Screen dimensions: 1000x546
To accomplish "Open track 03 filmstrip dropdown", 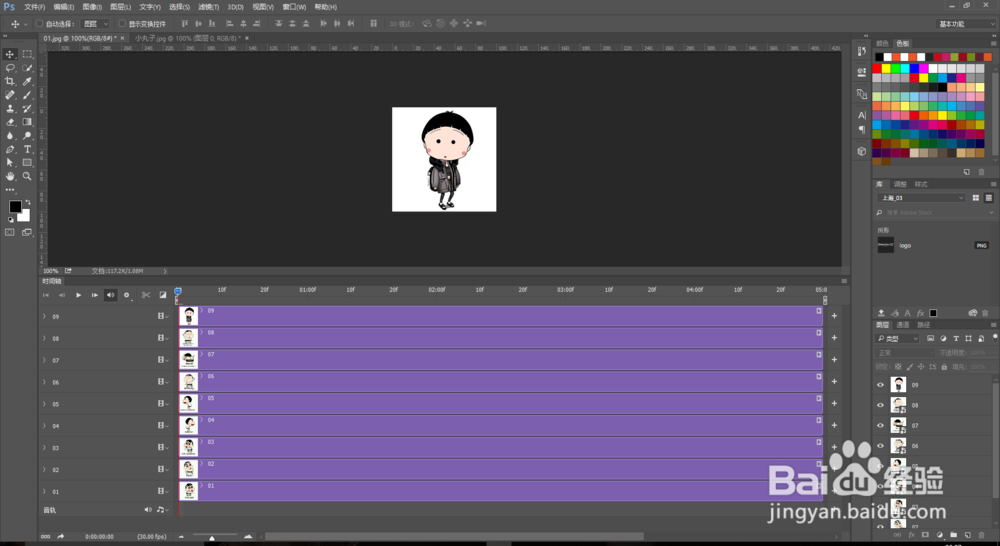I will (x=163, y=447).
